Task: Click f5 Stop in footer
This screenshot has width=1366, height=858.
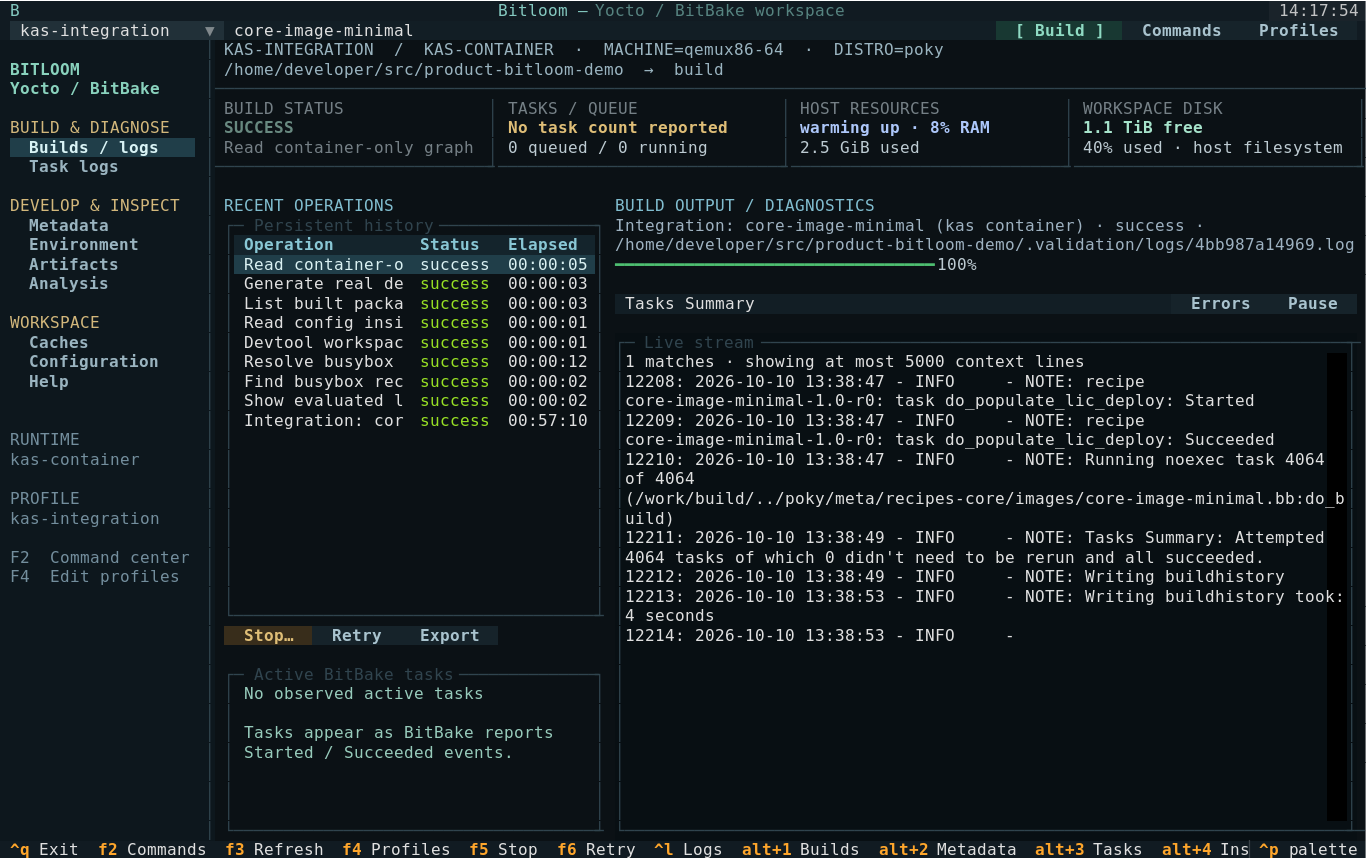Action: (503, 850)
